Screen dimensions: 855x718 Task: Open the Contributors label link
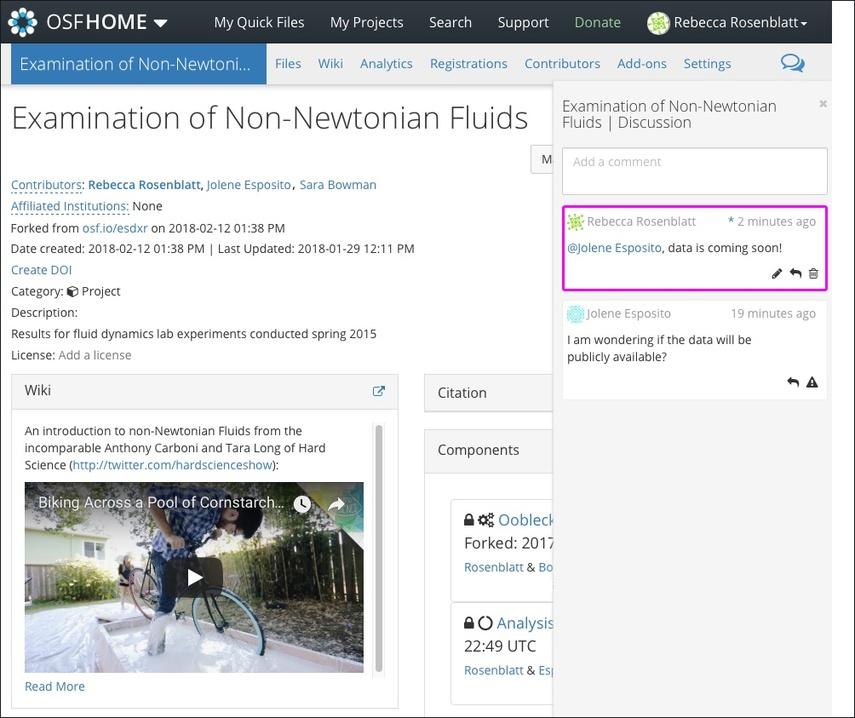[x=46, y=185]
